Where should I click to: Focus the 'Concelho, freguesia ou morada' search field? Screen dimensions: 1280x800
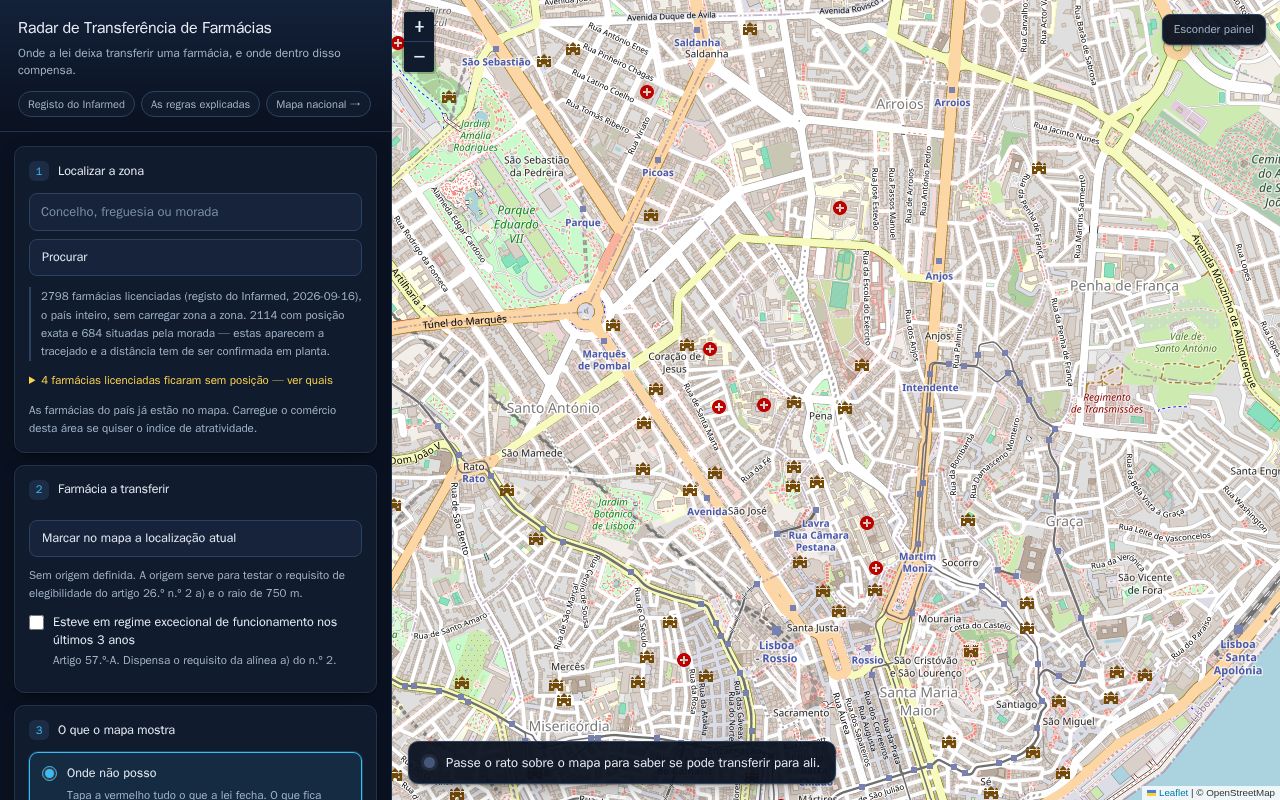[195, 212]
